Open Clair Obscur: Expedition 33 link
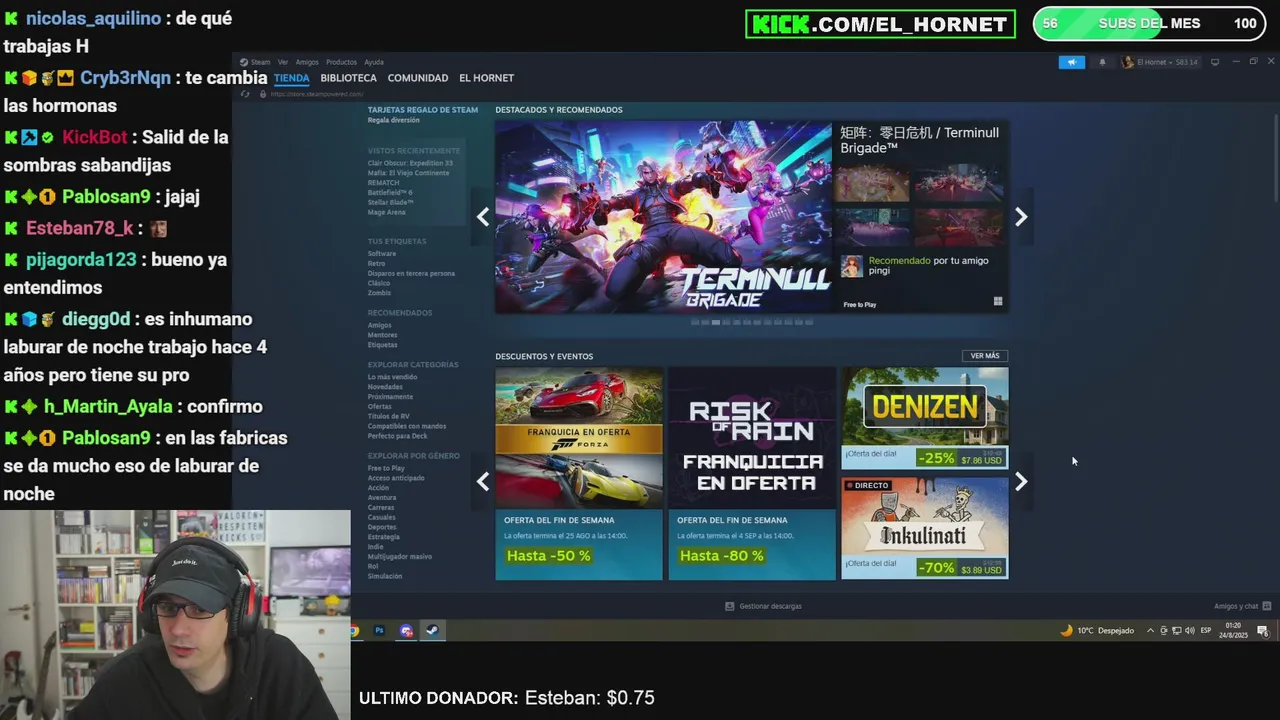The height and width of the screenshot is (720, 1280). click(x=410, y=163)
